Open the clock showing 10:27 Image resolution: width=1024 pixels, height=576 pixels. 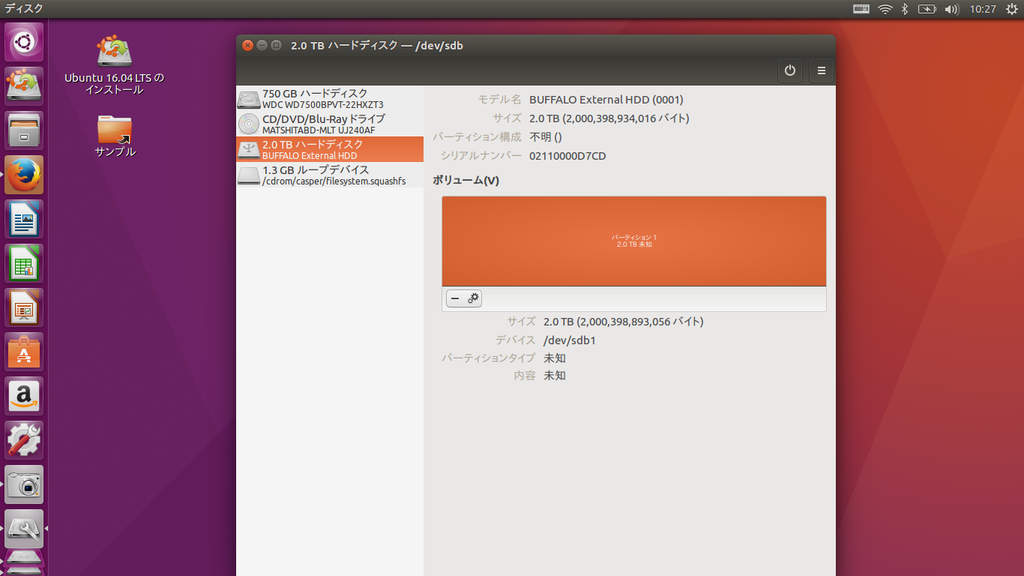(x=982, y=9)
